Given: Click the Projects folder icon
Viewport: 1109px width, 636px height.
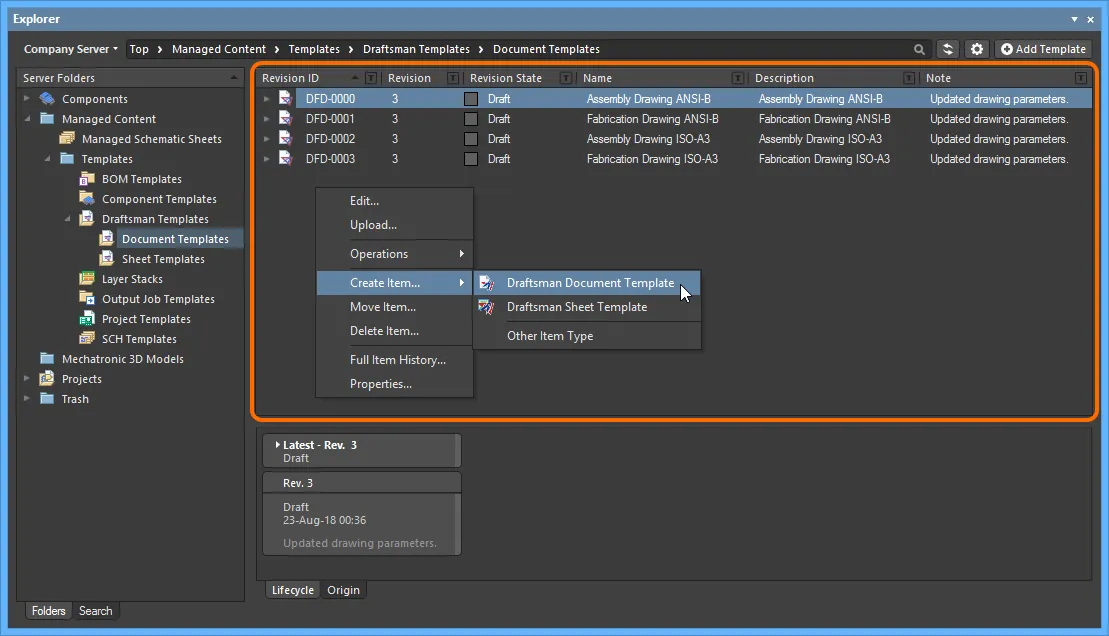Looking at the screenshot, I should 47,378.
